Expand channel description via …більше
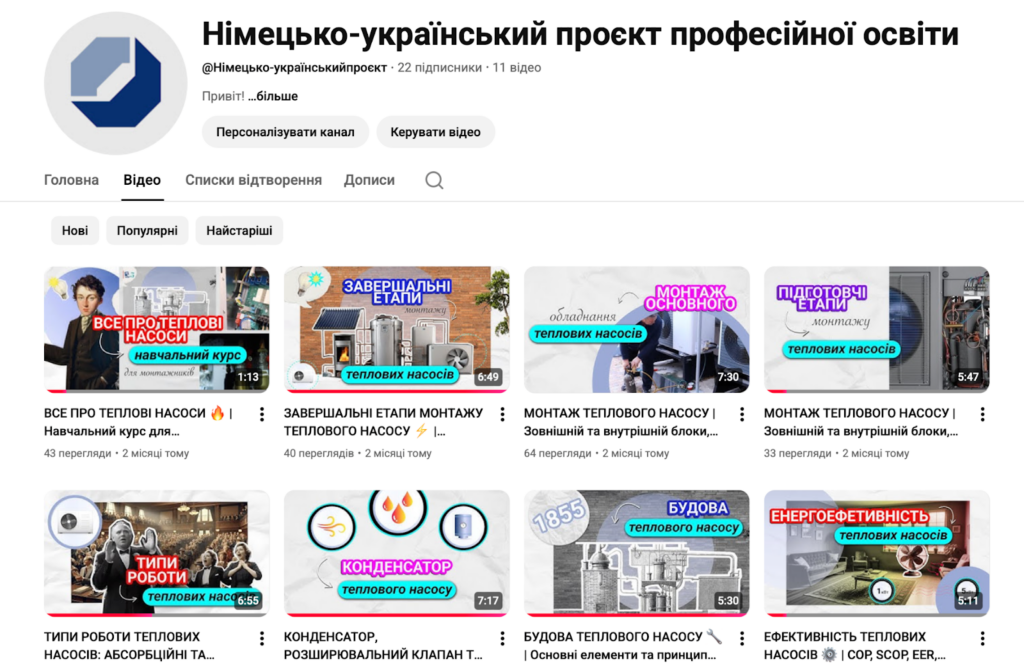1024x669 pixels. [273, 96]
